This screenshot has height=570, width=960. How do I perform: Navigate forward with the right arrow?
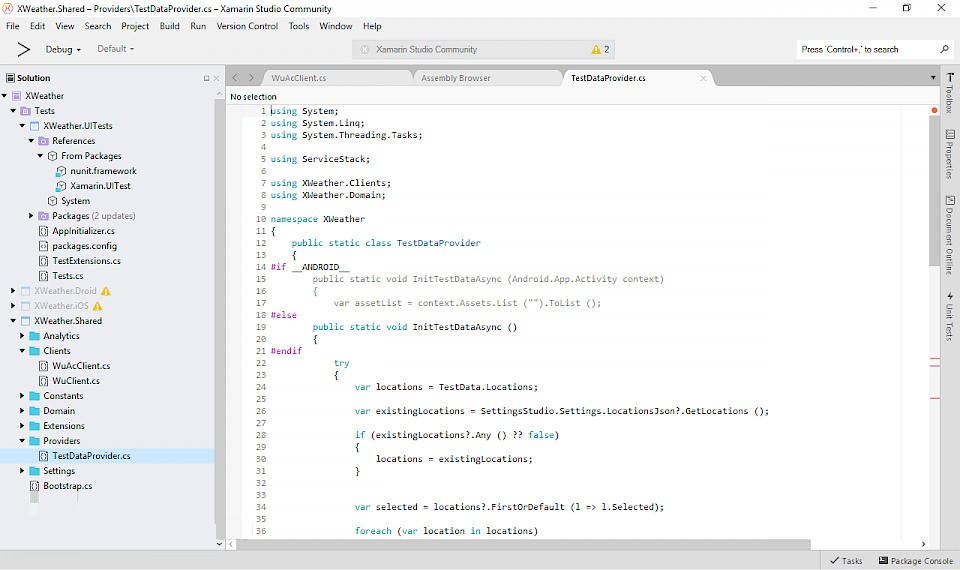251,78
